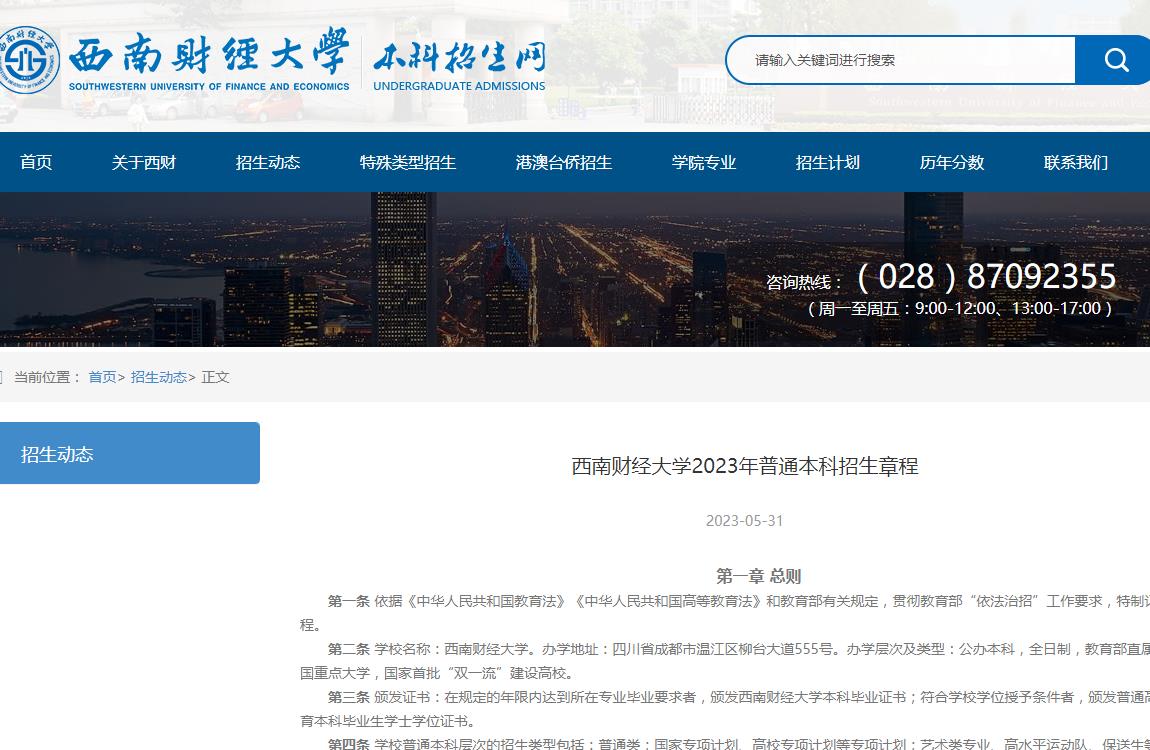Focus the keyword search input field
1150x750 pixels.
(901, 60)
